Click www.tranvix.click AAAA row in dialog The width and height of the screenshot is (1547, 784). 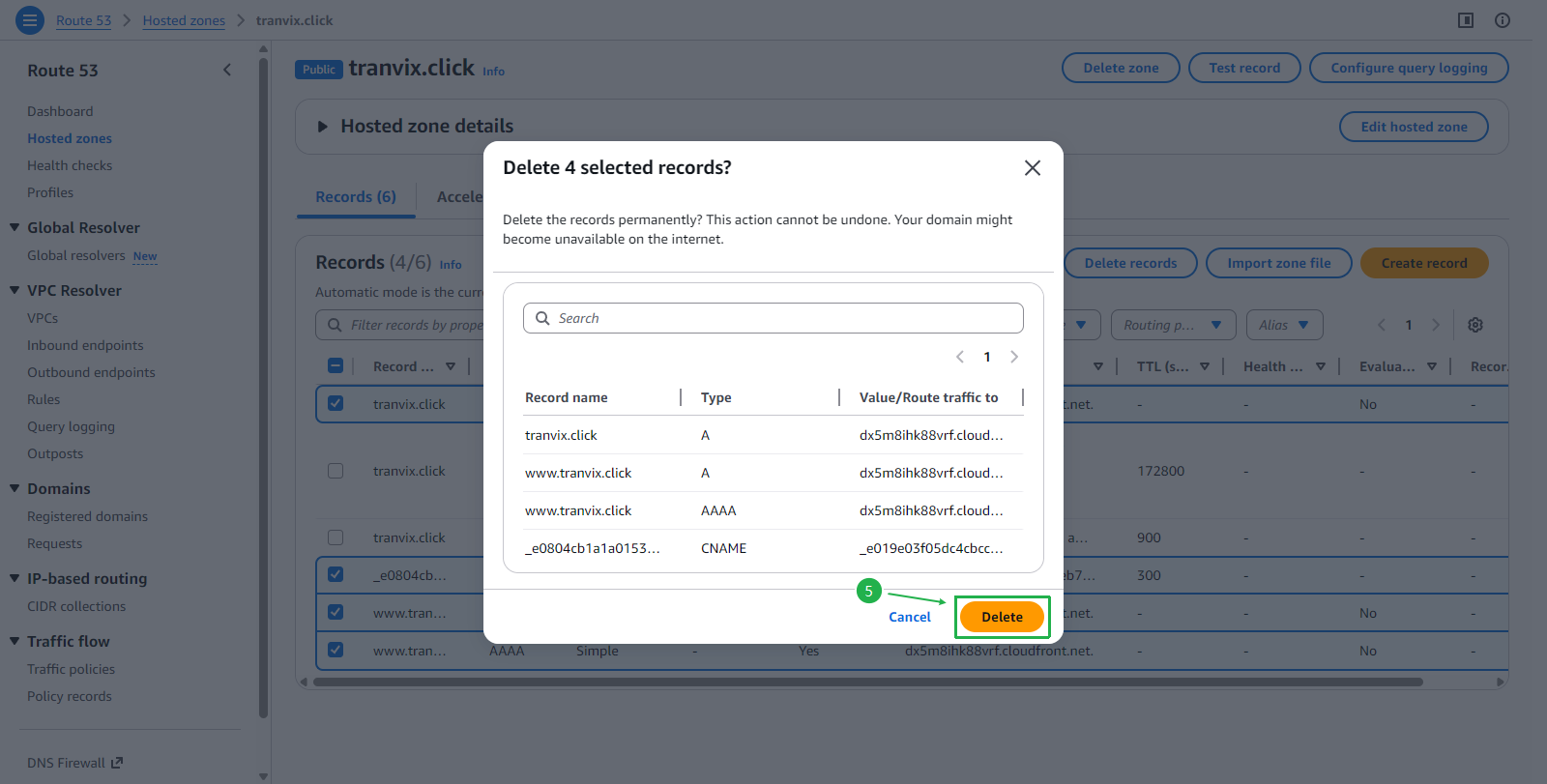point(773,510)
